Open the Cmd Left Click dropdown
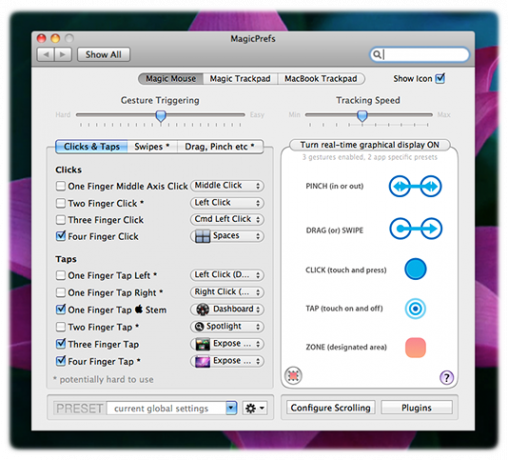 [227, 219]
